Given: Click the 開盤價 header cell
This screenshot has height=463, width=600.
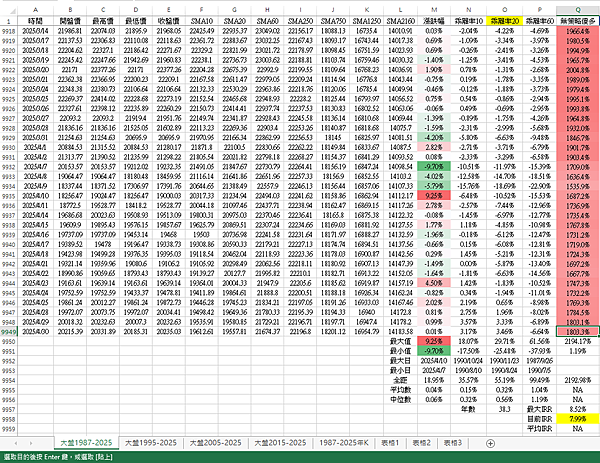Looking at the screenshot, I should pyautogui.click(x=70, y=21).
